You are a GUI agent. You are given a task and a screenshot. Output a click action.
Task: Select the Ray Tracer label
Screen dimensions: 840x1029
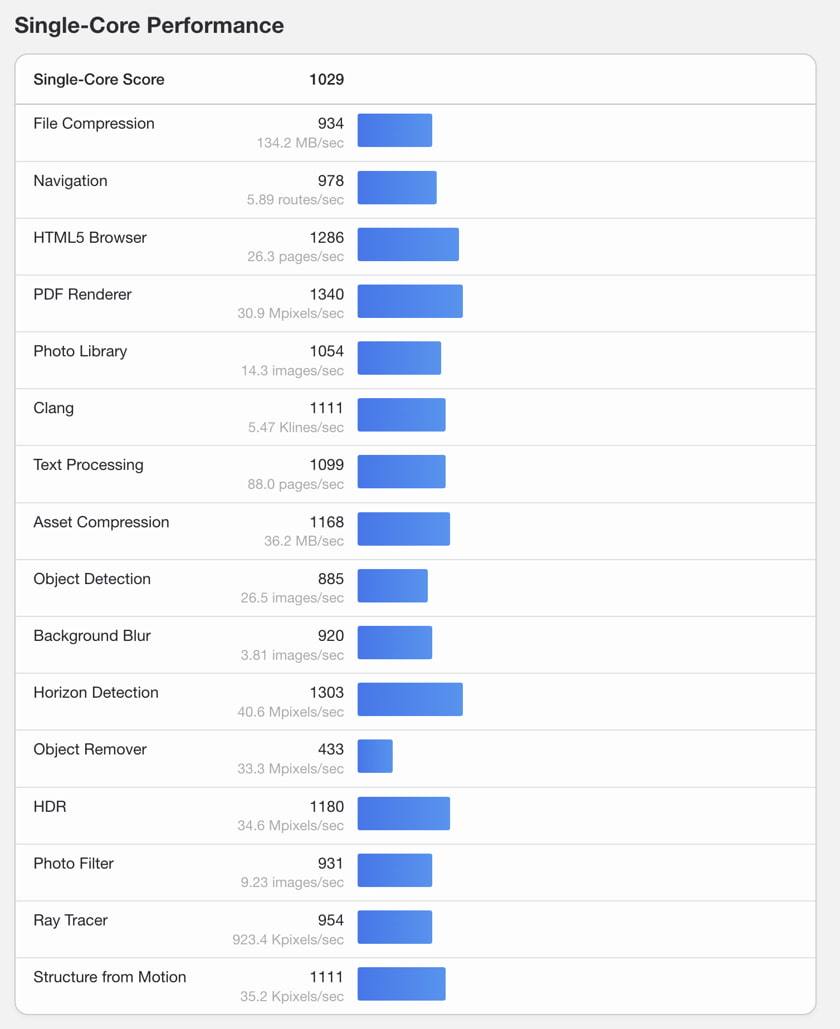pyautogui.click(x=70, y=920)
